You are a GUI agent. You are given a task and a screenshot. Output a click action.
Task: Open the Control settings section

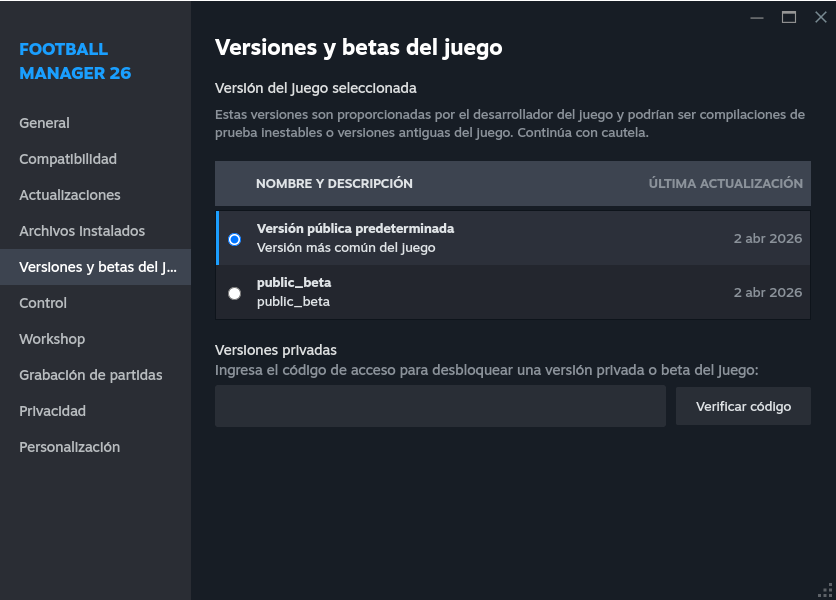point(43,303)
